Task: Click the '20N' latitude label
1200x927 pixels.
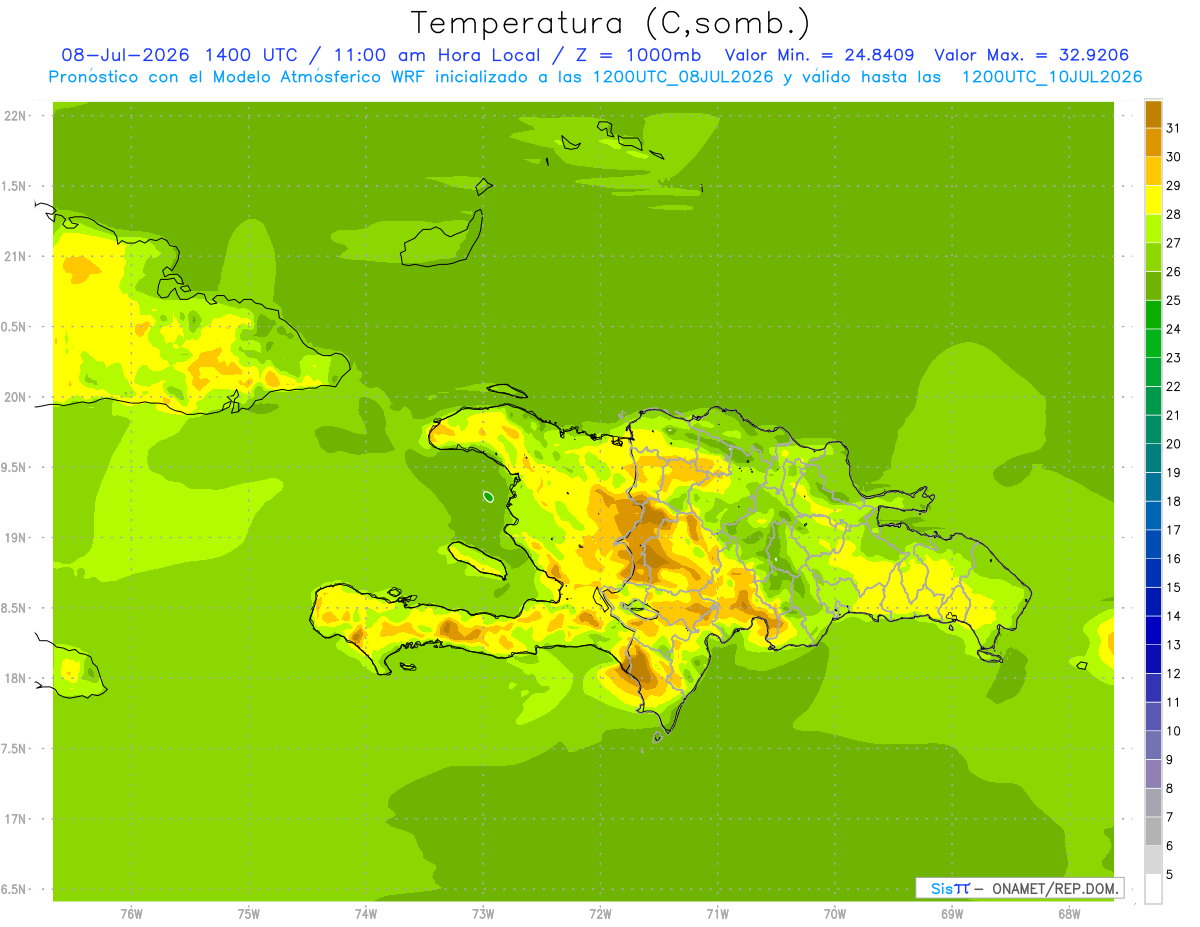Action: point(16,397)
